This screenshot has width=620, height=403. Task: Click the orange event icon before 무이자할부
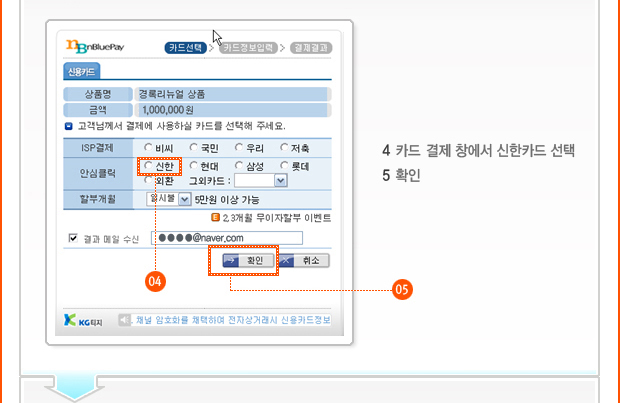point(215,217)
